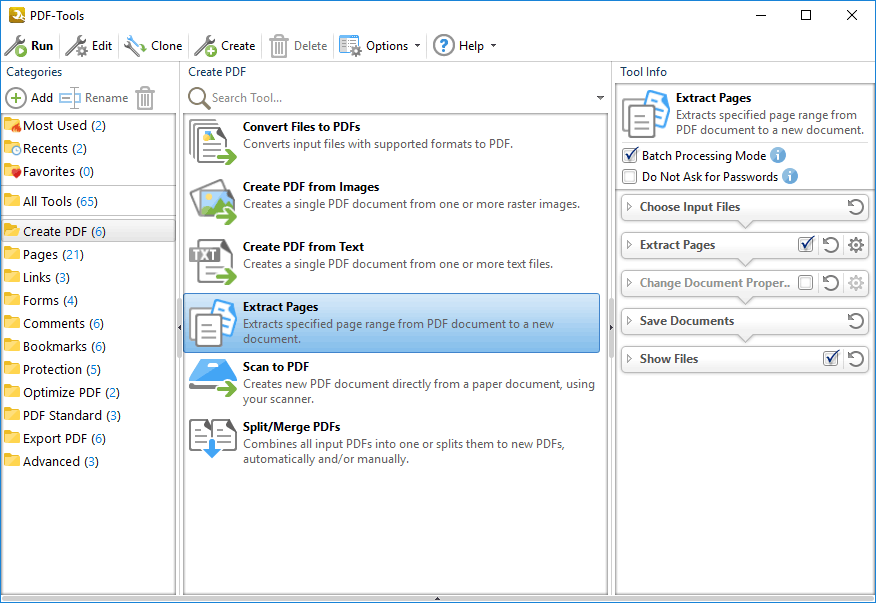Click the category trash can icon

(145, 98)
